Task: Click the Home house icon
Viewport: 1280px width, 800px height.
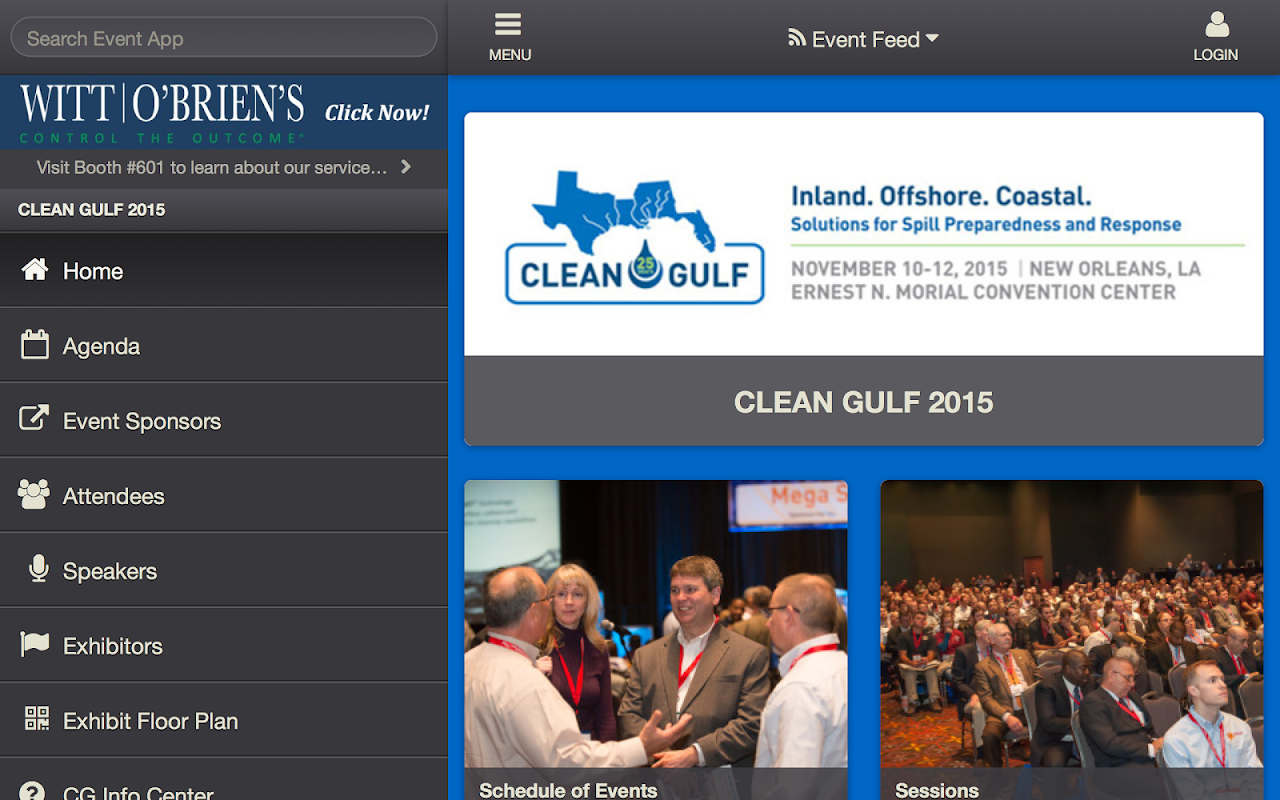Action: click(35, 269)
